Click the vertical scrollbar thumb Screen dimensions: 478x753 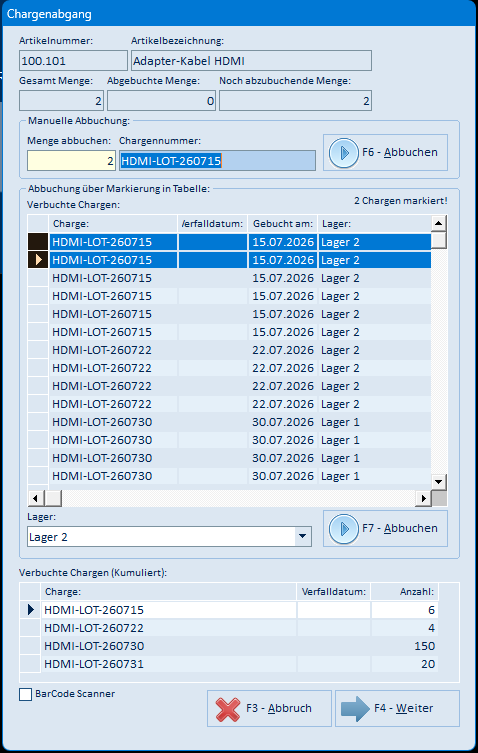point(439,240)
